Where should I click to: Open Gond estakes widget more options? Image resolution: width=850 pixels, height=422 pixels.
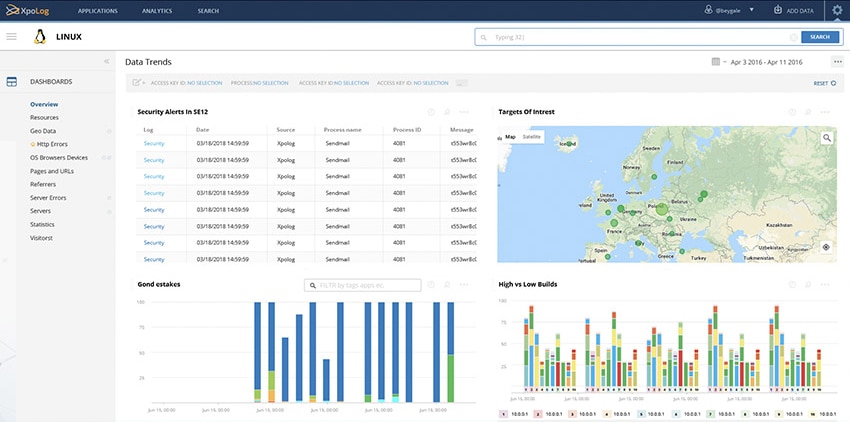[463, 284]
